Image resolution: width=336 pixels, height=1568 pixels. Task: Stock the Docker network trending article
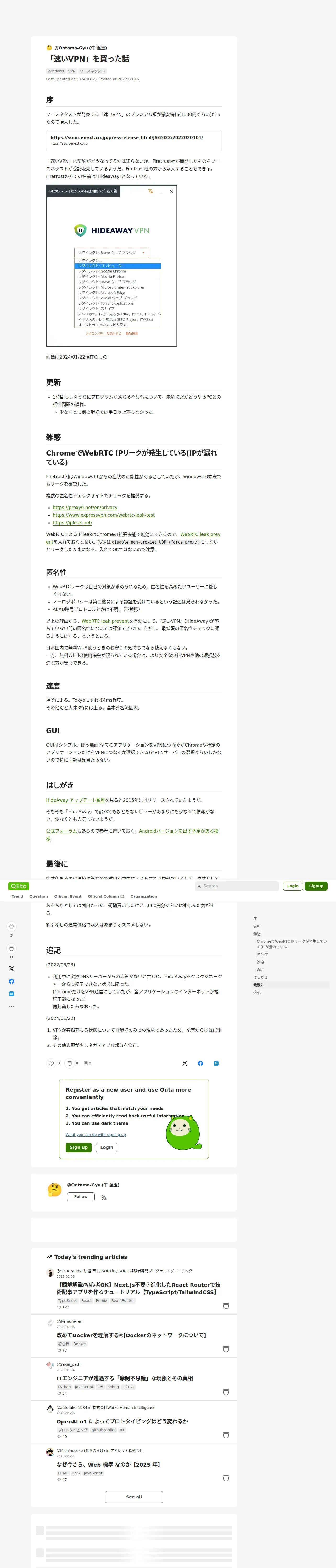click(x=226, y=1349)
